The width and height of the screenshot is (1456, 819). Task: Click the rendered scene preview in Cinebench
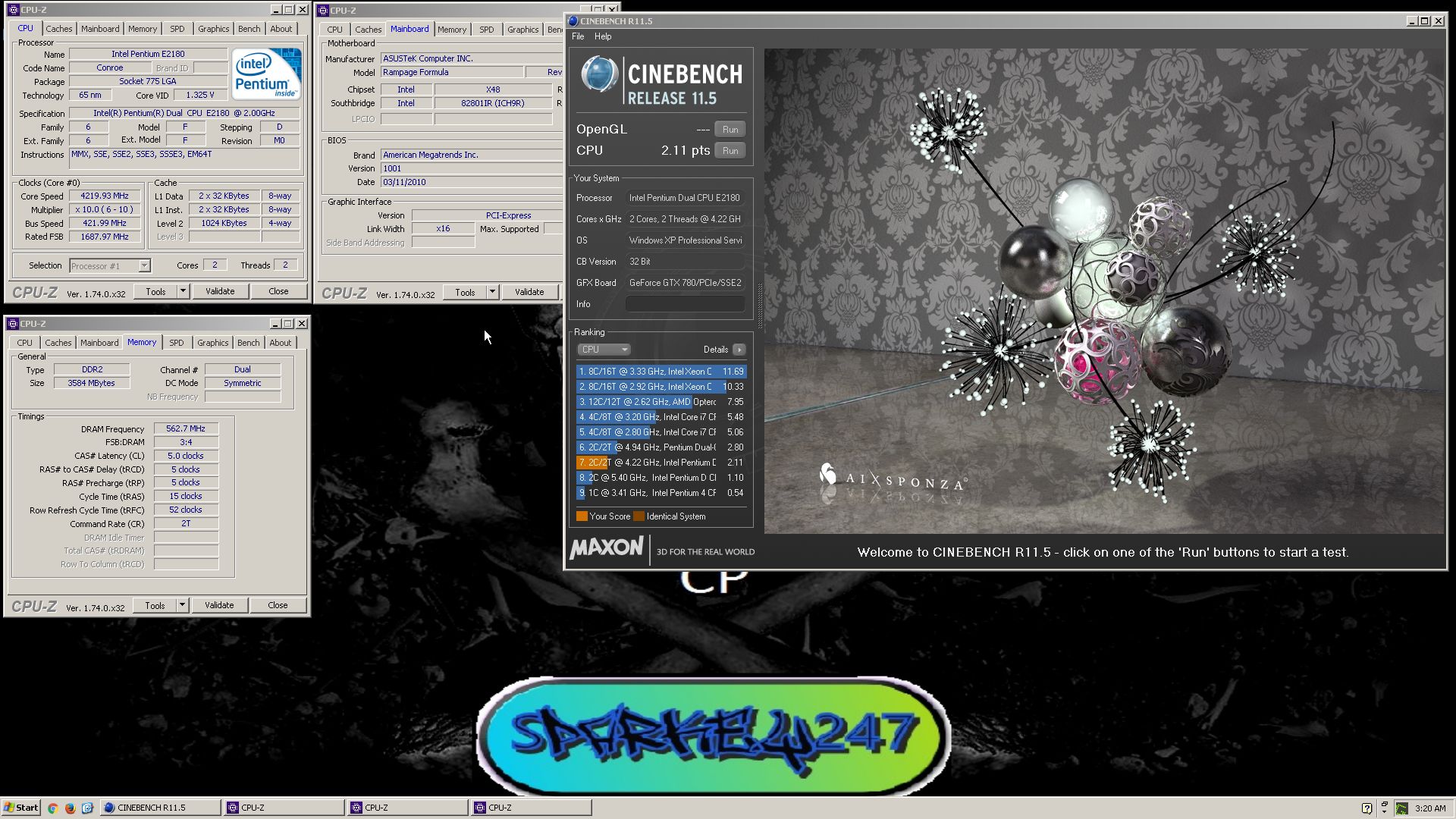tap(1104, 291)
